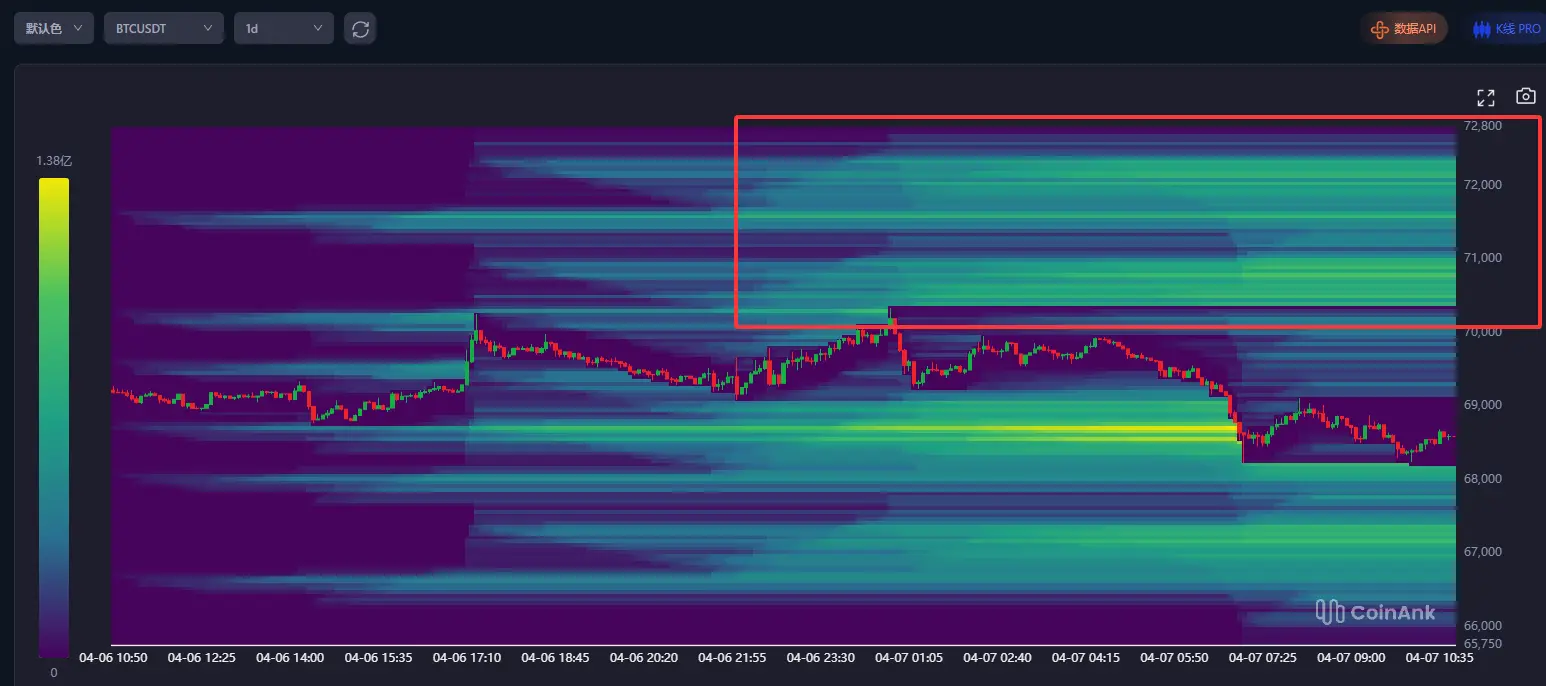Click the 04-06 21:55 time label
1546x686 pixels.
pyautogui.click(x=732, y=658)
